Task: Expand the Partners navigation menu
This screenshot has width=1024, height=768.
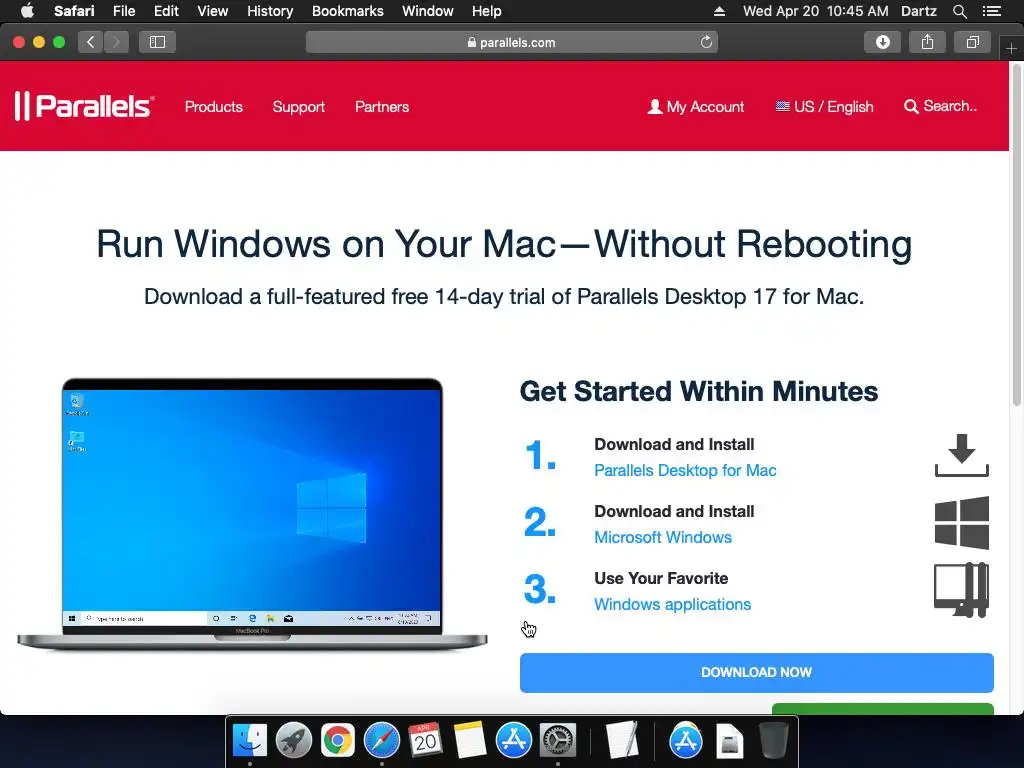Action: [x=382, y=106]
